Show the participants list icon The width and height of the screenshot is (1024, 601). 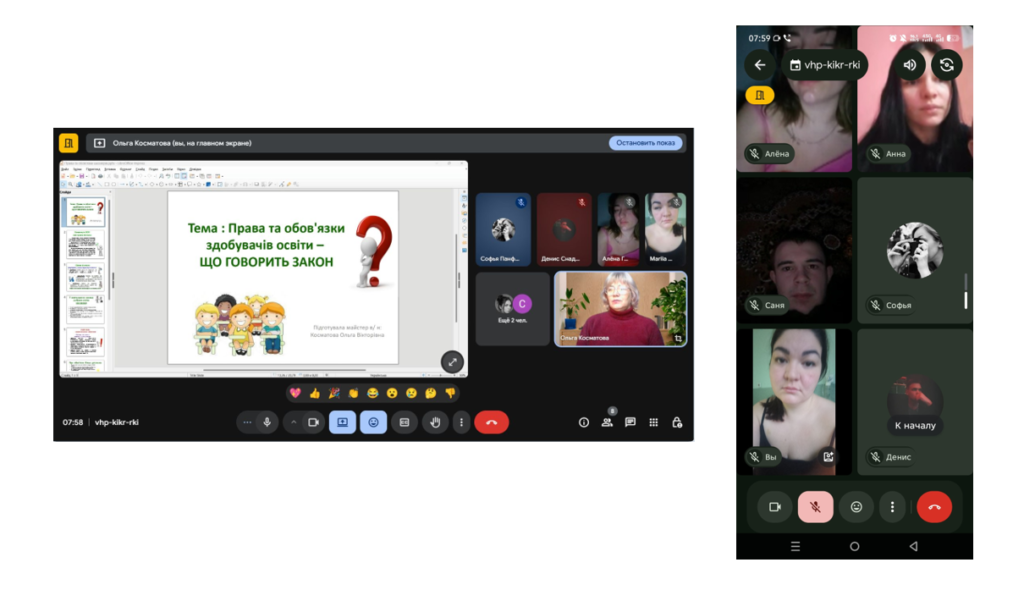point(607,422)
